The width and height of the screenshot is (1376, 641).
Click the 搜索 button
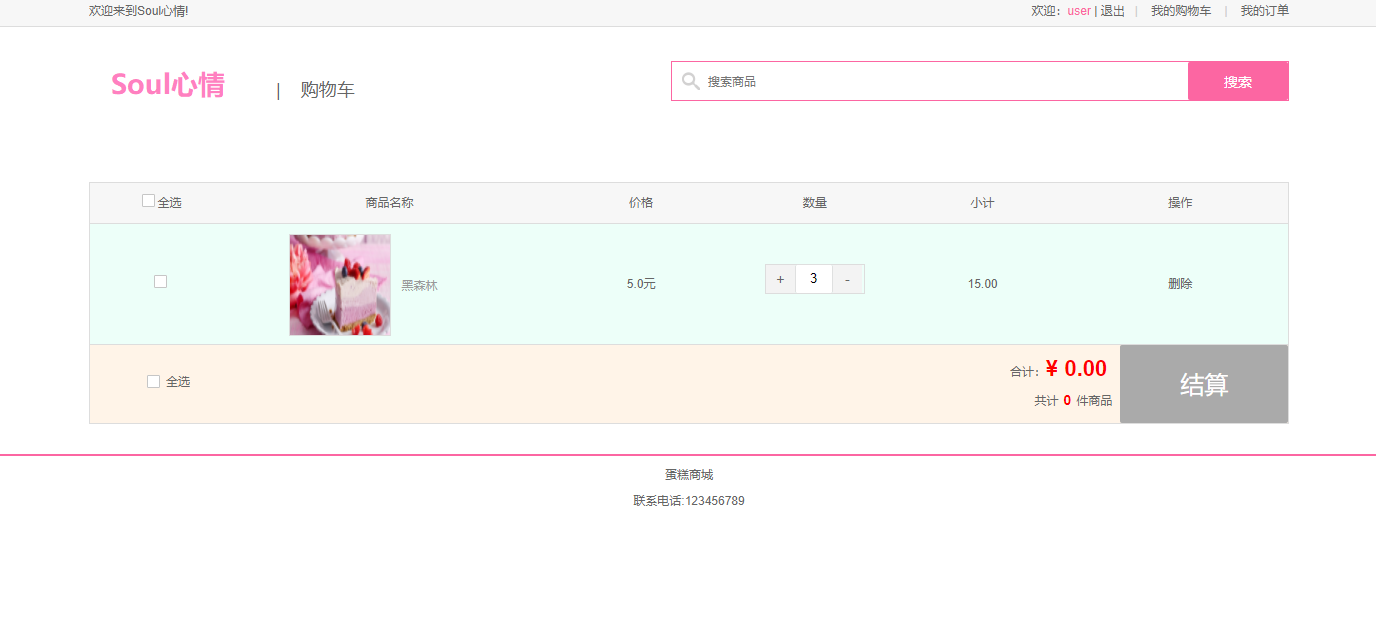(x=1238, y=81)
